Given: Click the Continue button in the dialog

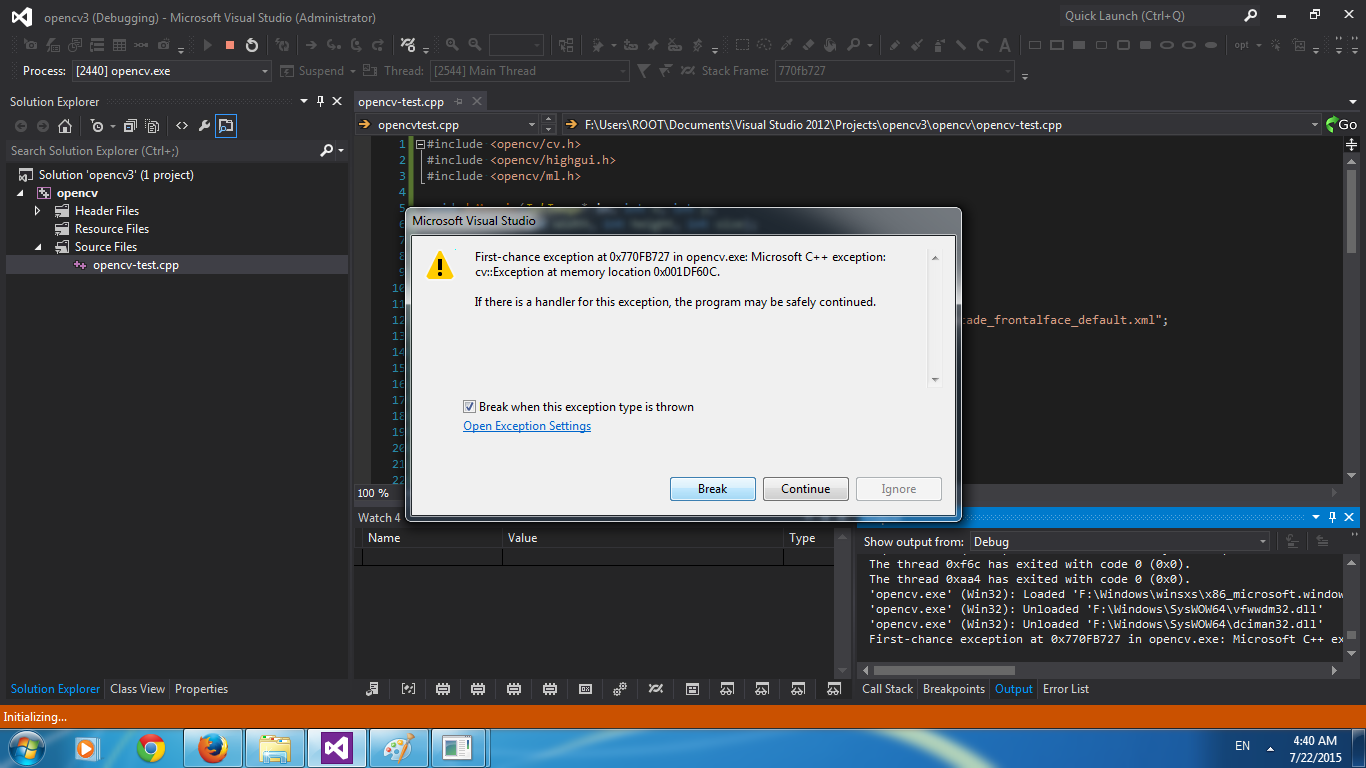Looking at the screenshot, I should point(806,489).
